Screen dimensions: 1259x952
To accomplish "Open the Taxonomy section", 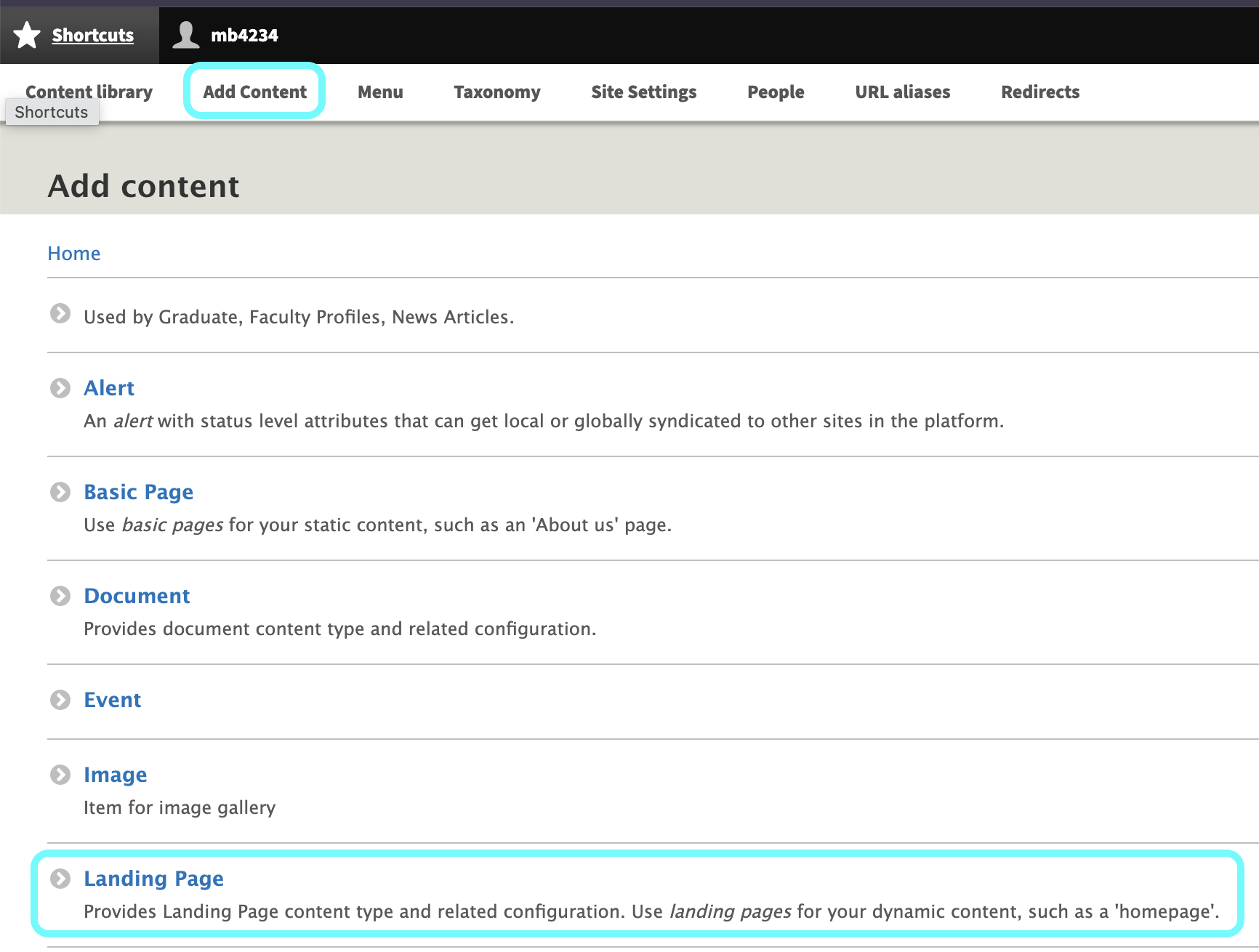I will [x=496, y=92].
